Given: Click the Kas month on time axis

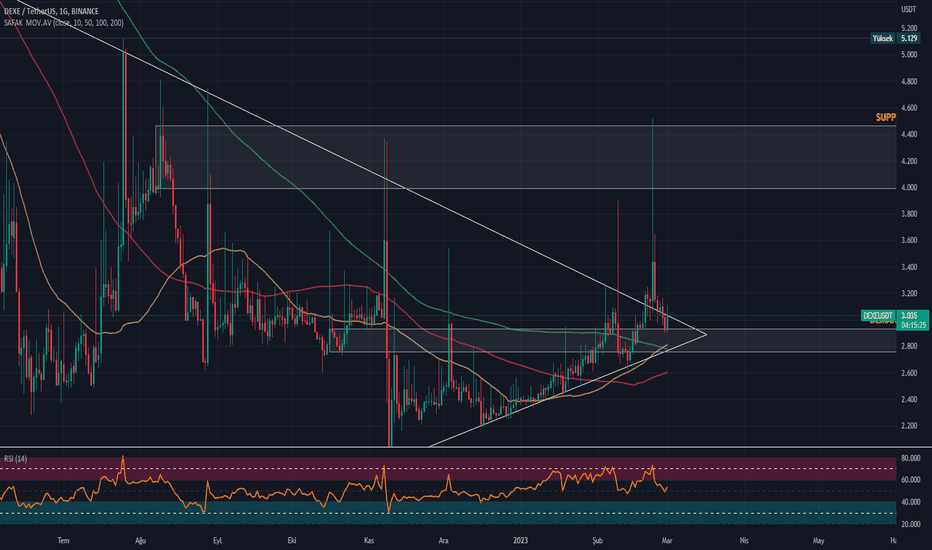Looking at the screenshot, I should pos(369,540).
